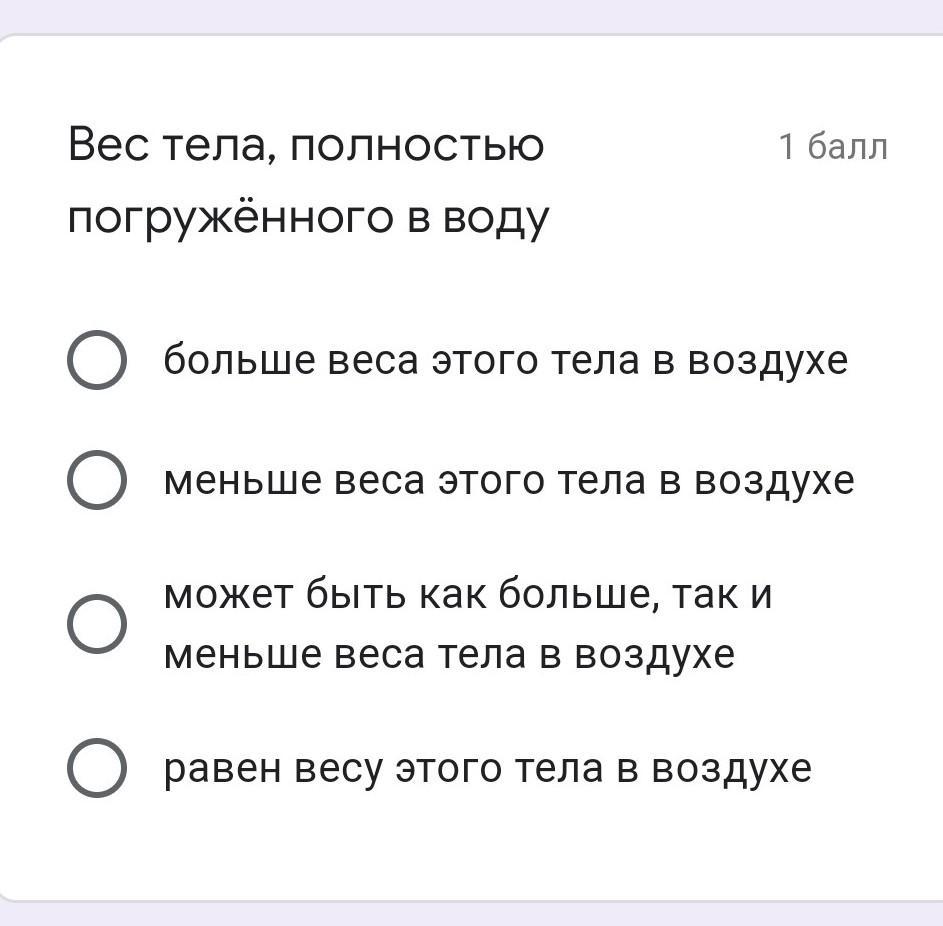
Task: Click answer text 'больше веса этого тела в воздухе'
Action: pos(505,360)
